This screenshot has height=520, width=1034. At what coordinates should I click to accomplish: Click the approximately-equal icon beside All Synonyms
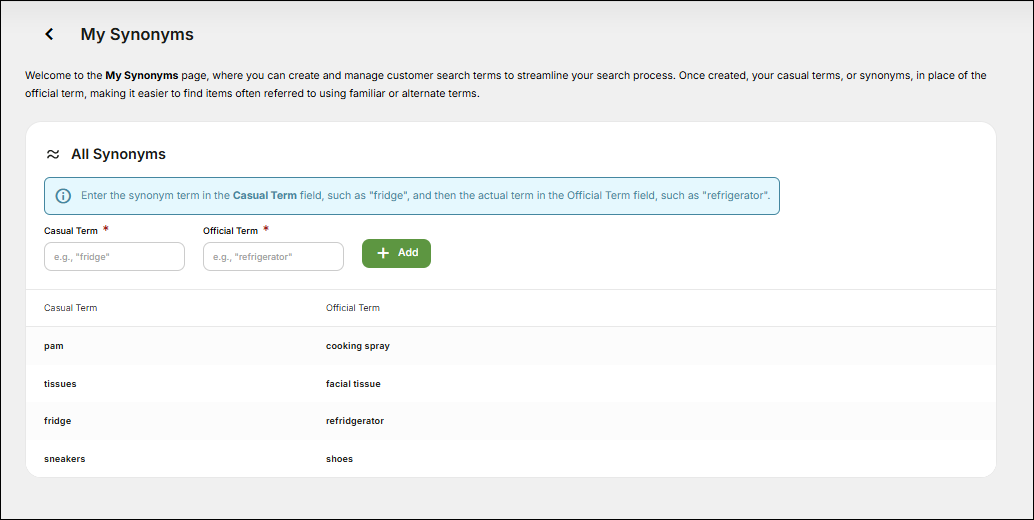click(x=53, y=155)
